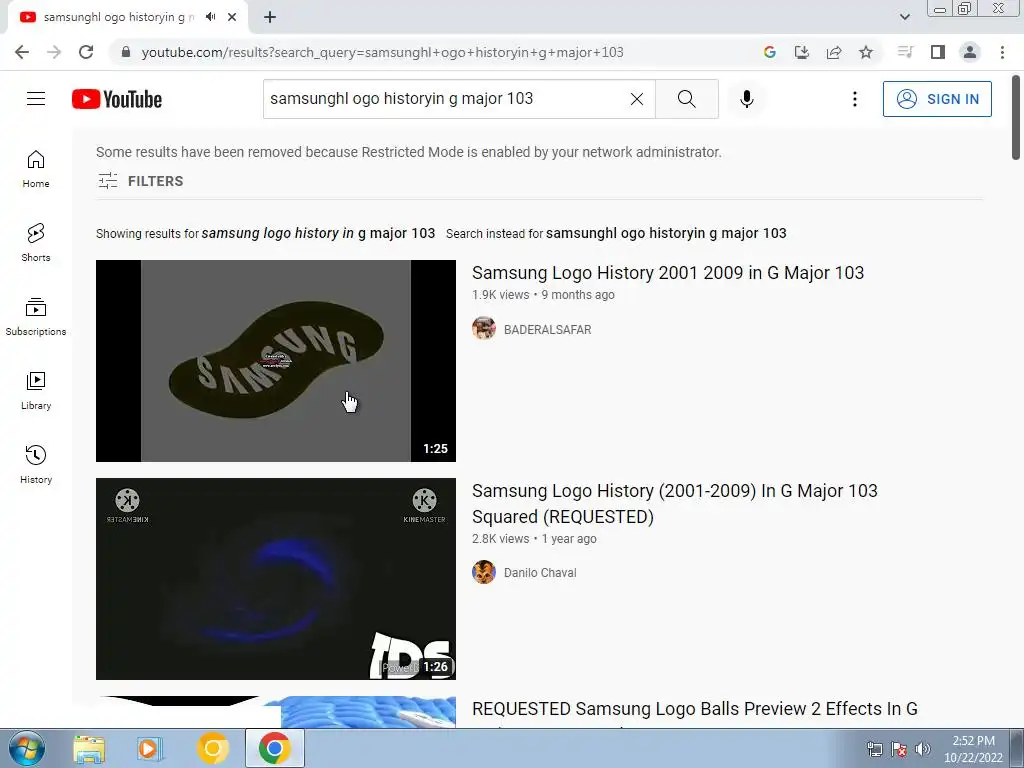Open REQUESTED Samsung Logo Balls Preview title
Image resolution: width=1024 pixels, height=768 pixels.
tap(694, 709)
